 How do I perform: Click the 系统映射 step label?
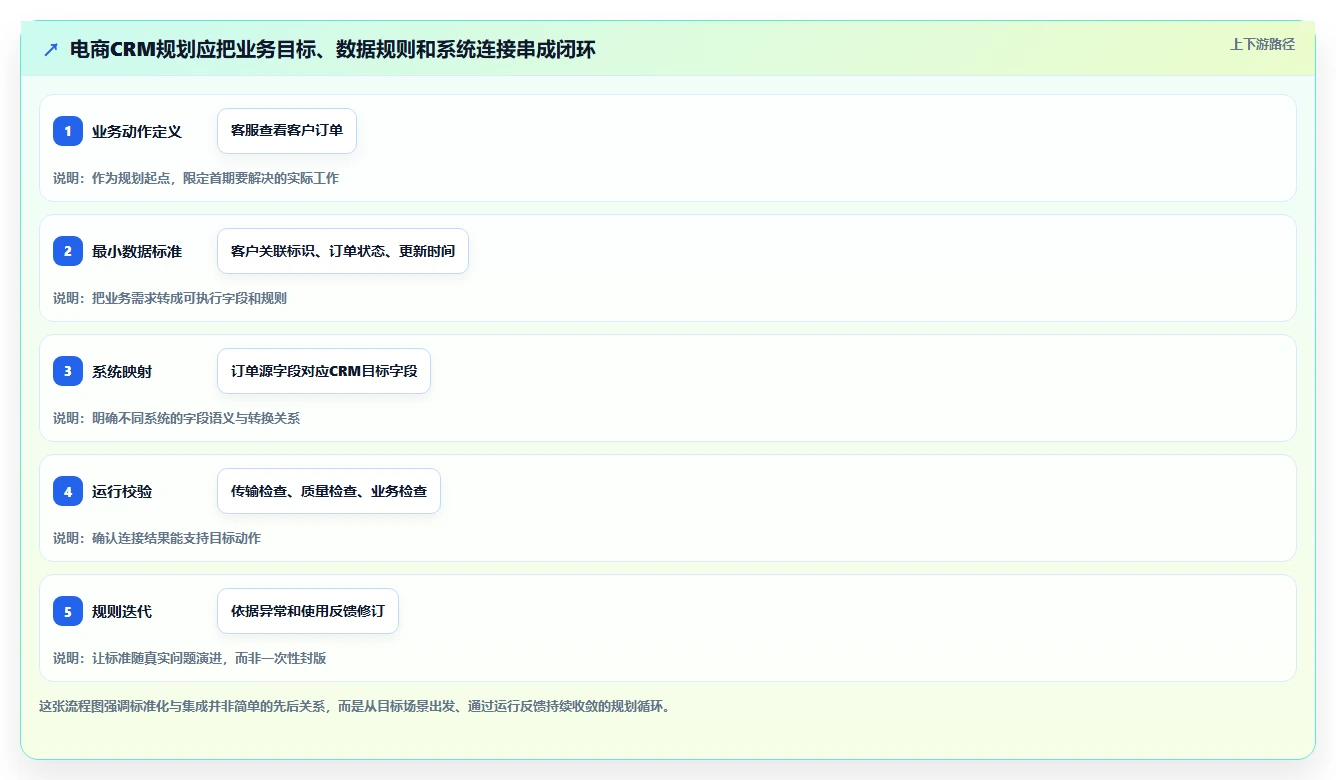point(122,371)
